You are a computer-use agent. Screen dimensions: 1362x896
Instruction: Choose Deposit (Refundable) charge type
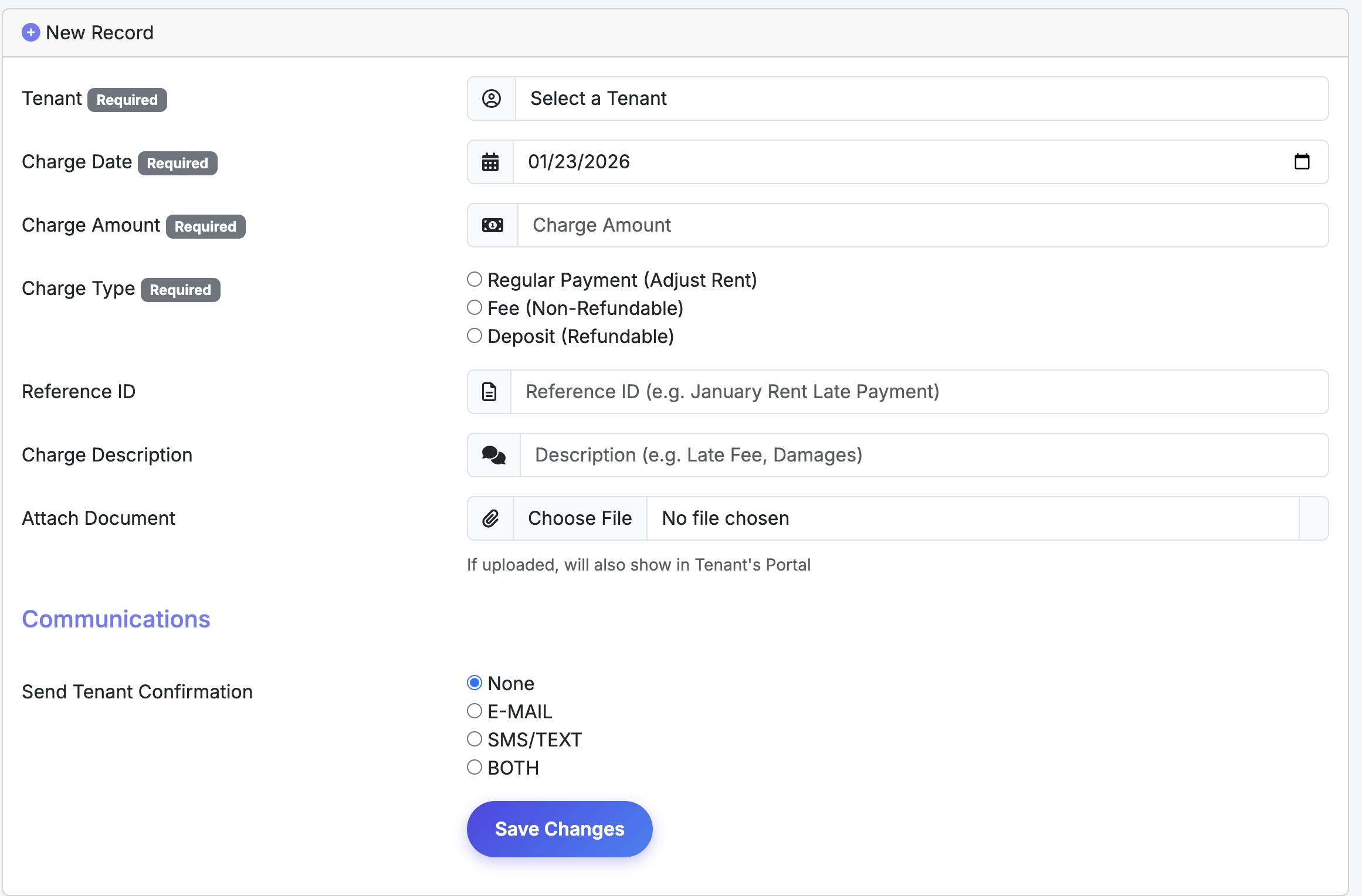click(x=475, y=336)
